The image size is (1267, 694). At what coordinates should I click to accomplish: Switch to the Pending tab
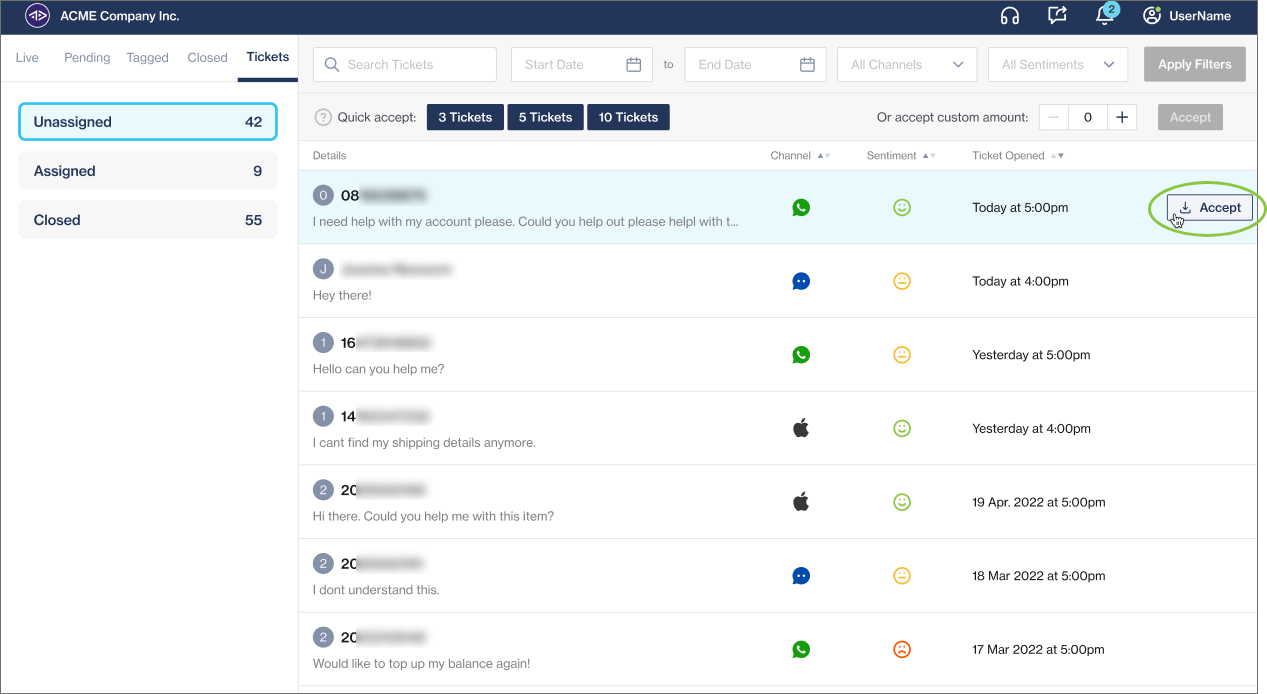[87, 58]
